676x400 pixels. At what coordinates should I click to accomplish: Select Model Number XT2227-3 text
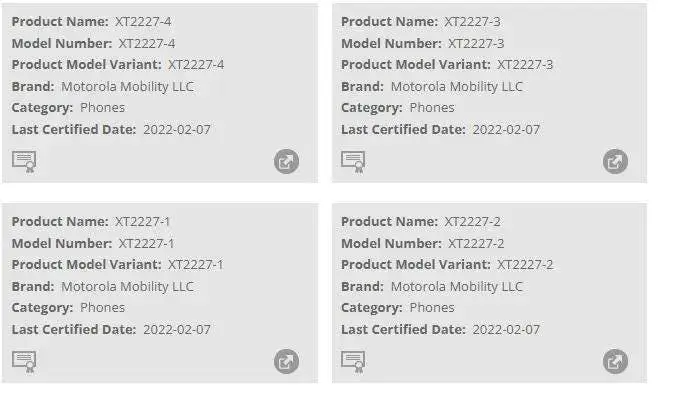click(476, 44)
